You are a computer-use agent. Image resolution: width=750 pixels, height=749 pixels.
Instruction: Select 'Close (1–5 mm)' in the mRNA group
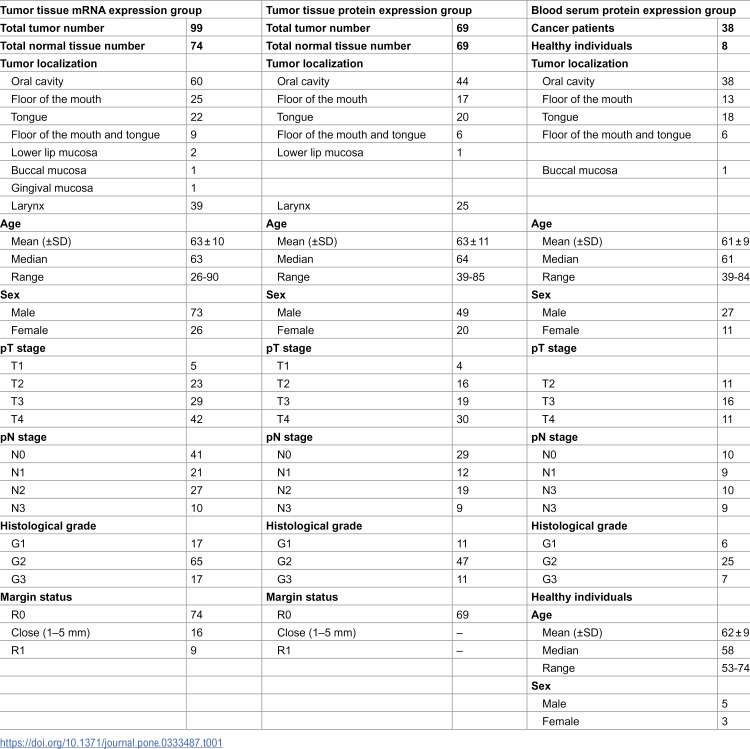click(x=51, y=632)
